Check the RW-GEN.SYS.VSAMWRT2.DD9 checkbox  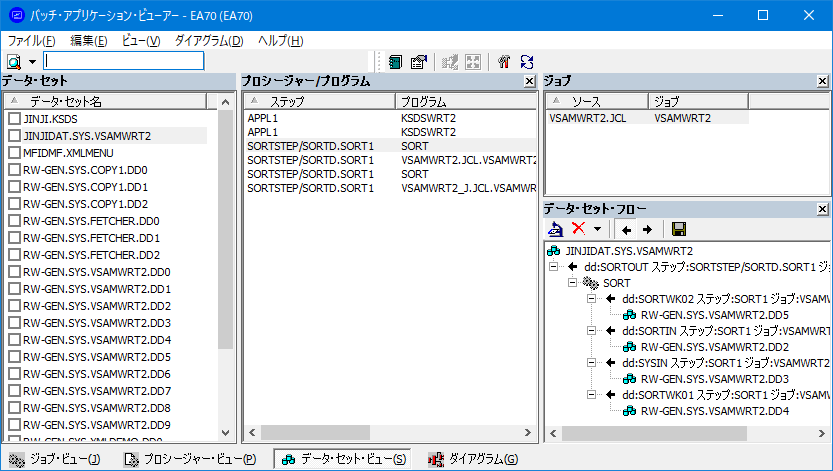pos(14,425)
